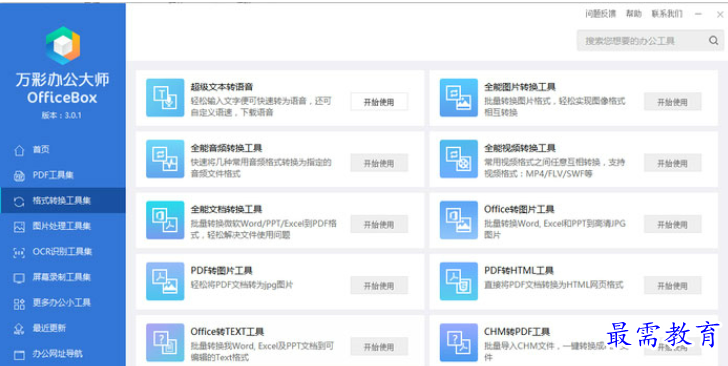This screenshot has width=728, height=366.
Task: Click the 全能音频转换工具 tool icon
Action: point(165,159)
